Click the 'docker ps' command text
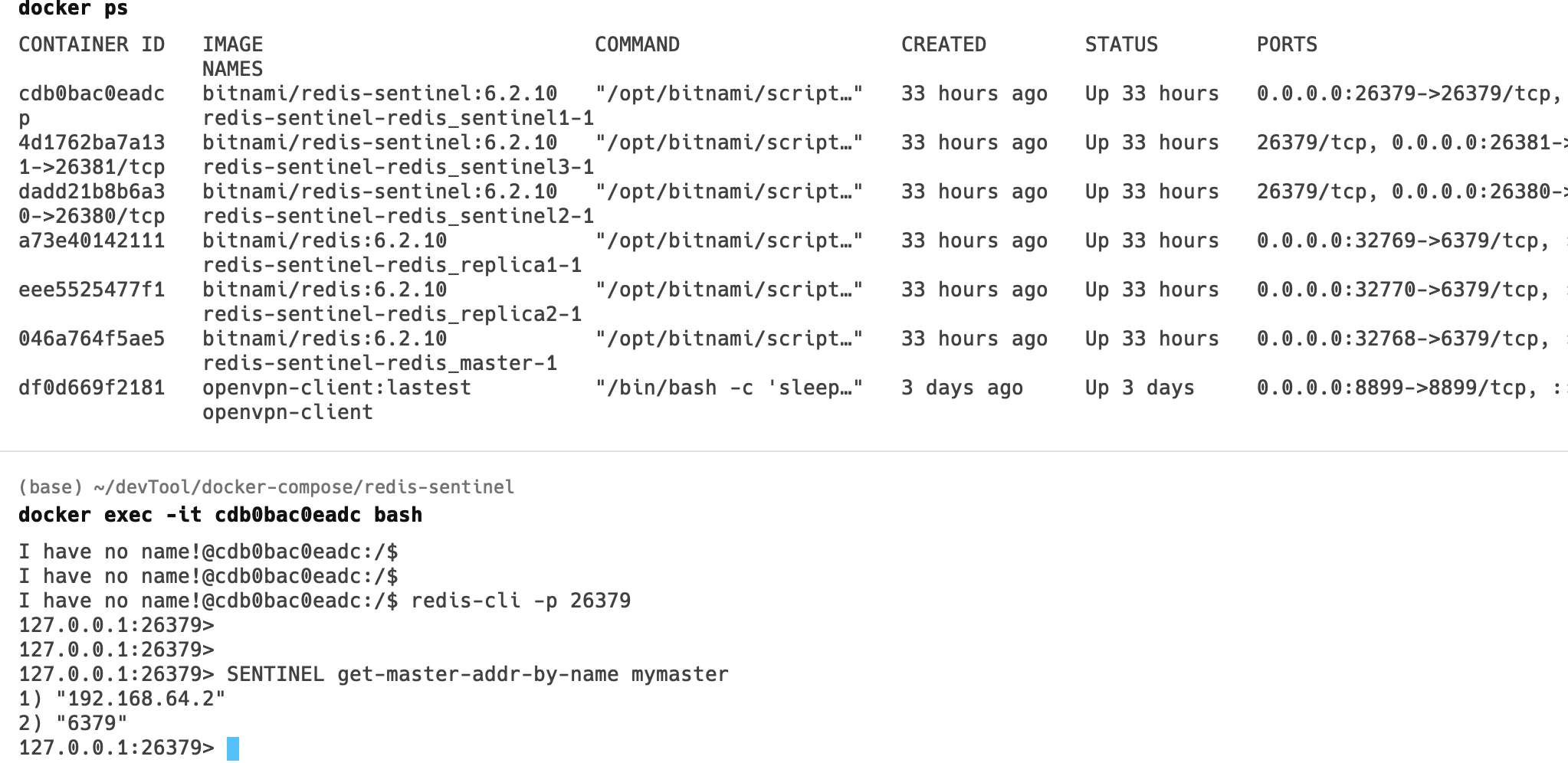The width and height of the screenshot is (1568, 763). pos(73,9)
